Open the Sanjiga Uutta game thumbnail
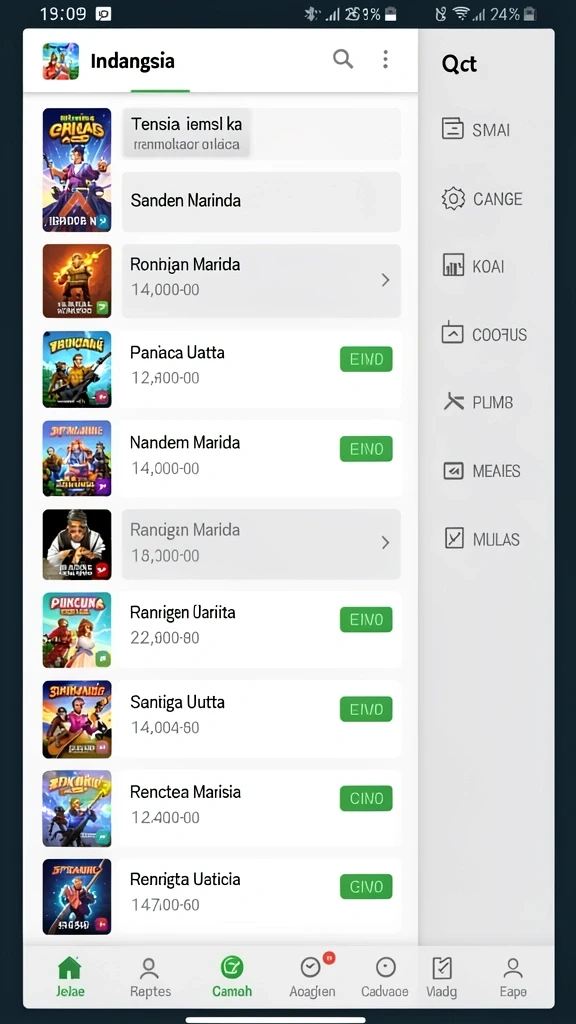Screen dimensions: 576x1024 [77, 719]
